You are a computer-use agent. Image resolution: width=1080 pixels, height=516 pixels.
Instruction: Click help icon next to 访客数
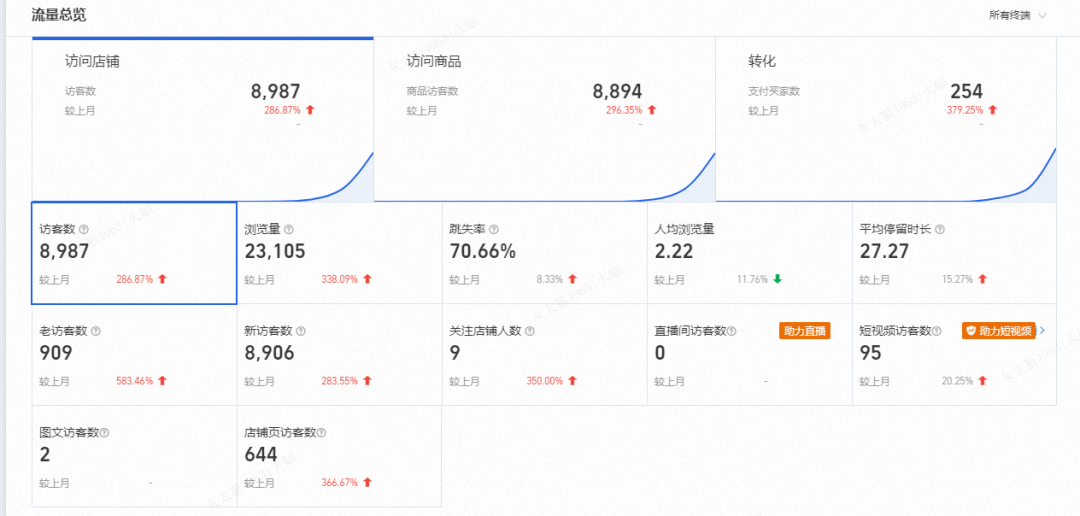click(84, 229)
